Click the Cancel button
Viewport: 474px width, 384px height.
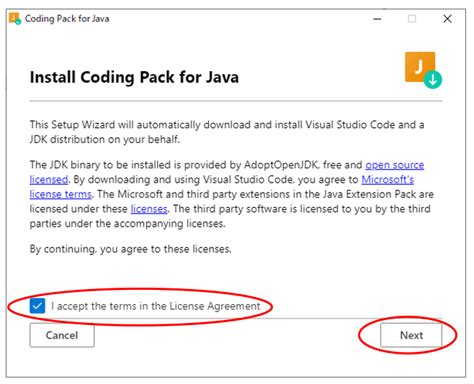point(62,335)
